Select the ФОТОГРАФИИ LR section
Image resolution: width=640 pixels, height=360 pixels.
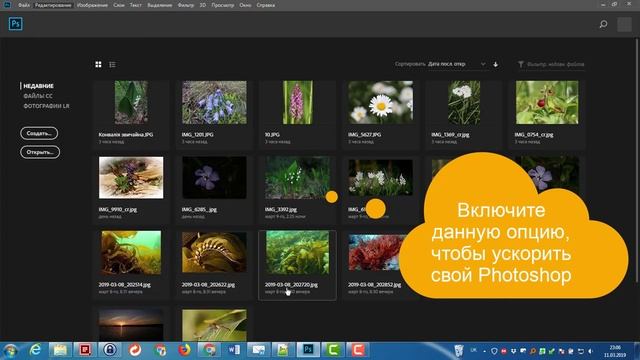point(46,106)
